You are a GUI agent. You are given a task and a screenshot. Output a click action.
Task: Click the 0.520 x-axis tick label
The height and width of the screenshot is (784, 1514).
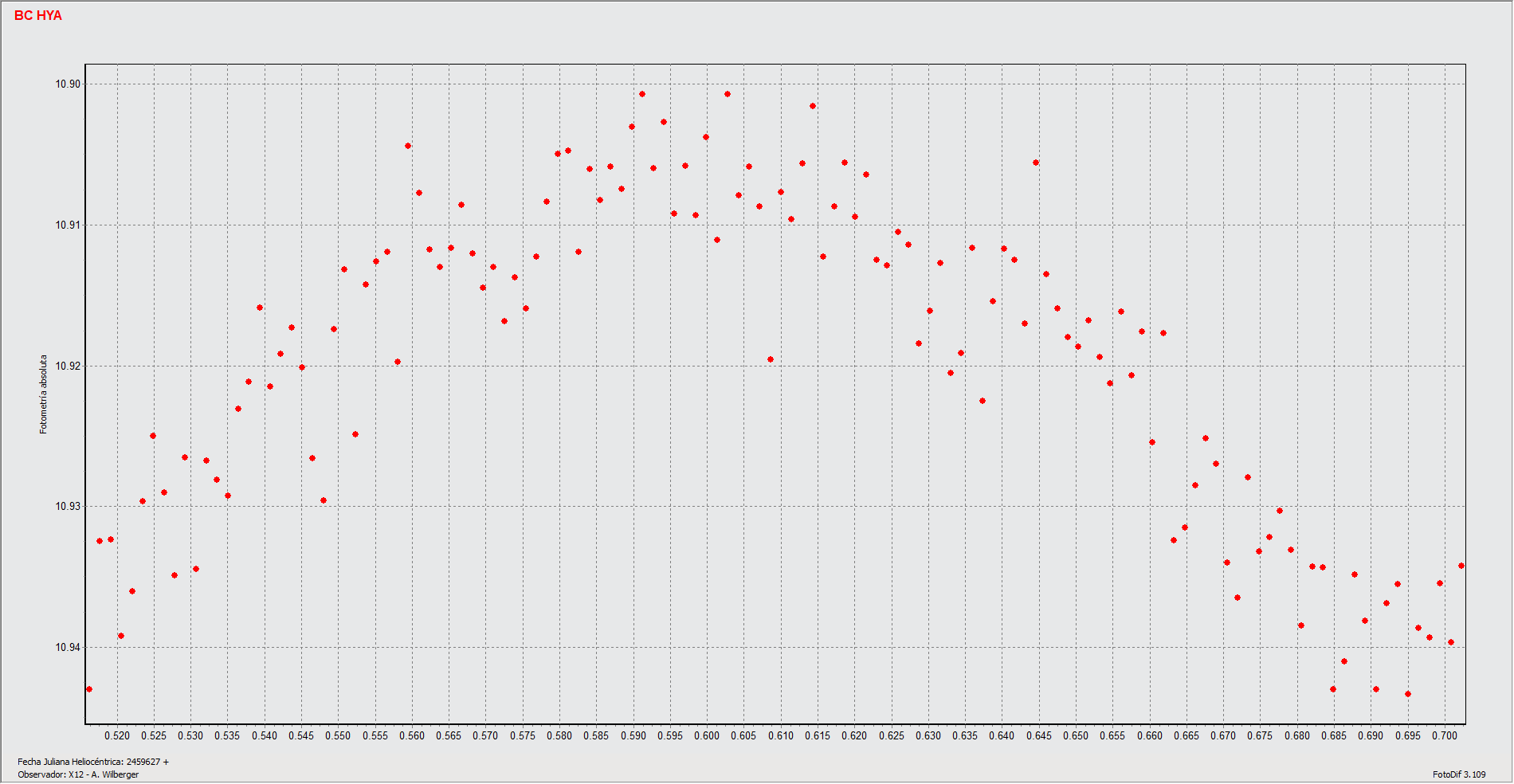116,735
